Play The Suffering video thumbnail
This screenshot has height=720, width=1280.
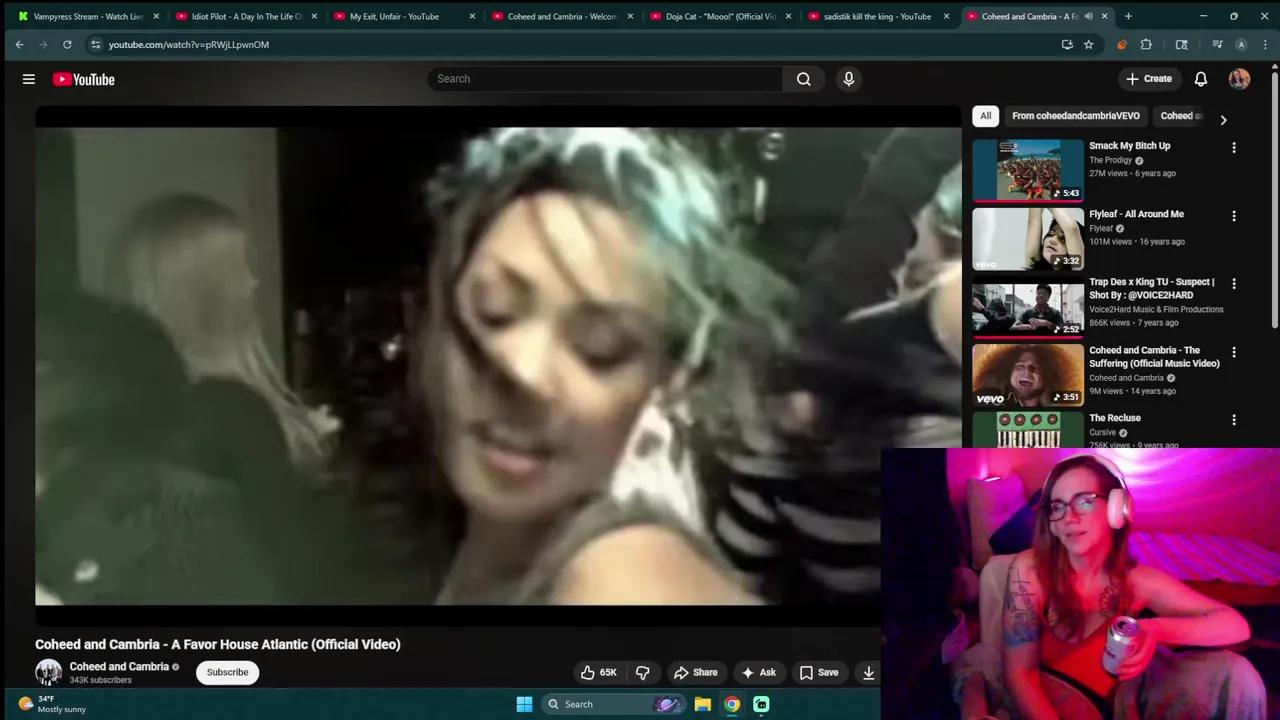1028,374
